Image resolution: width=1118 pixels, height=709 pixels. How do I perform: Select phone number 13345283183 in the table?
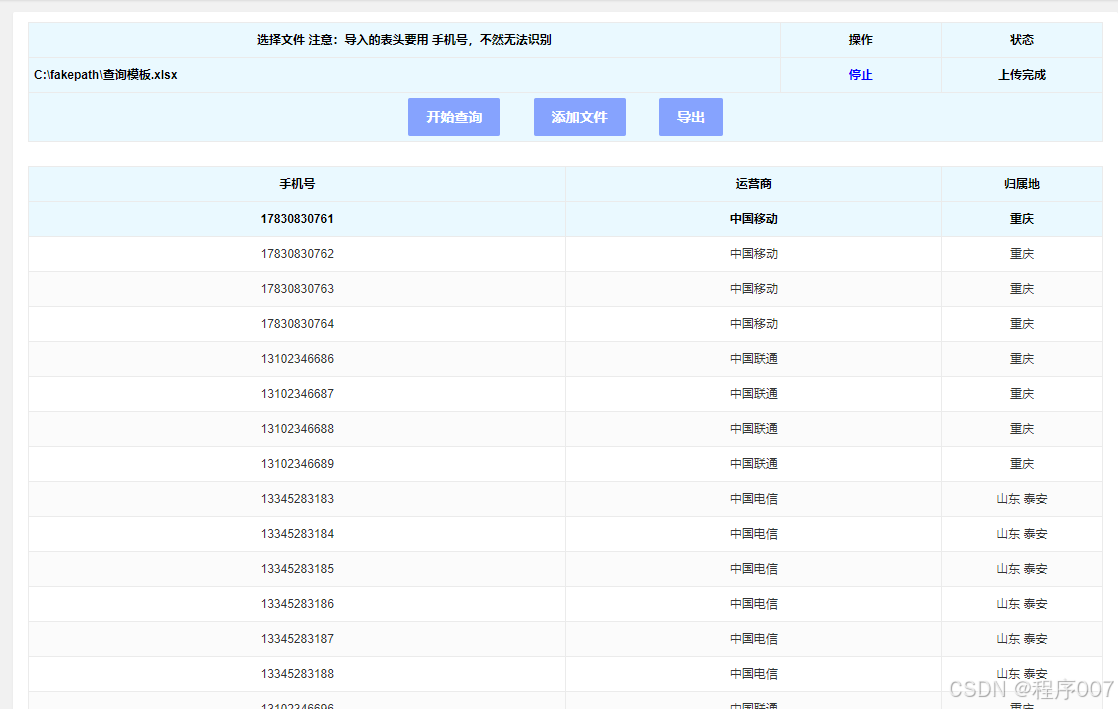297,498
